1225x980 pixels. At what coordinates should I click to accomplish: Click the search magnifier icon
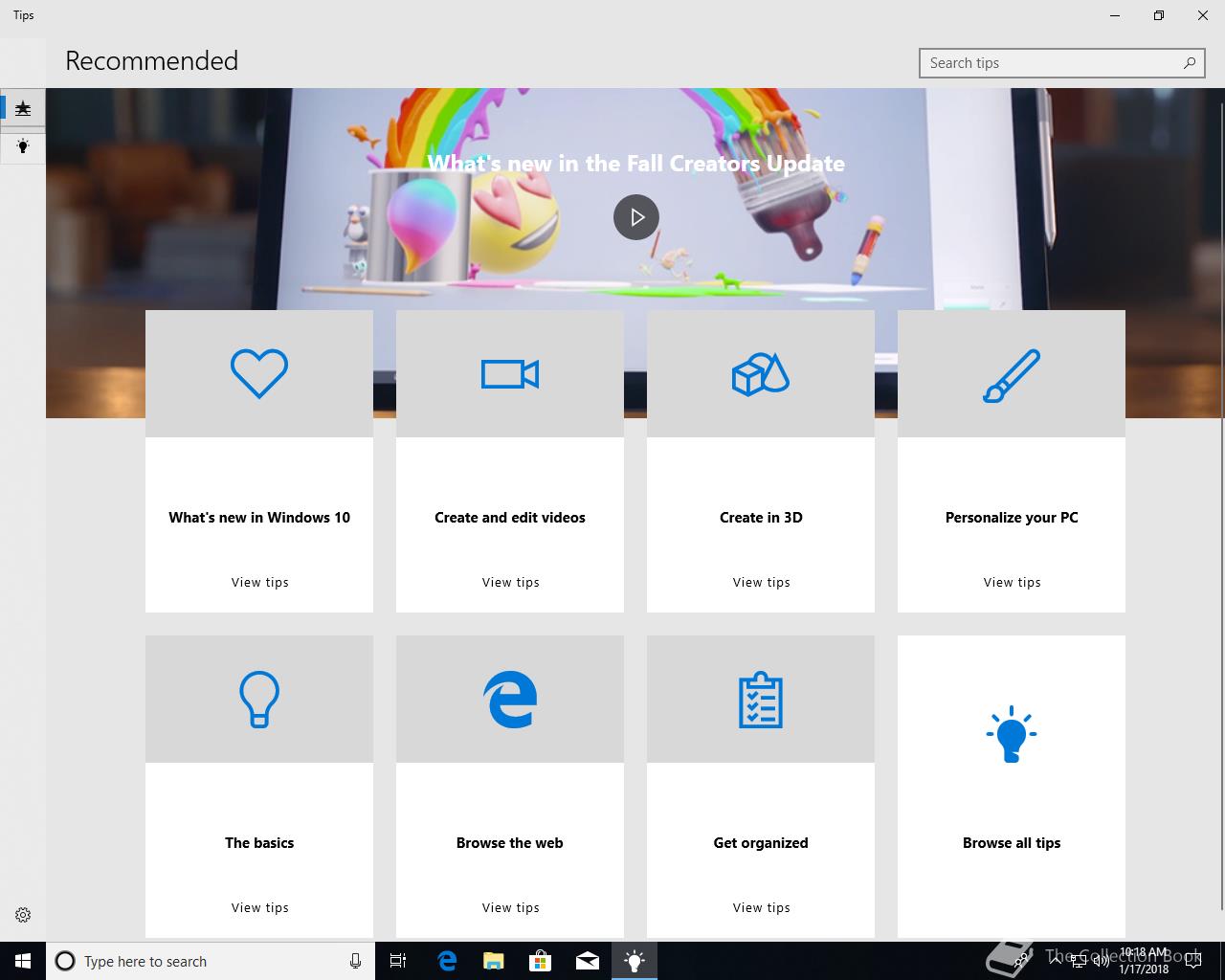point(1190,63)
